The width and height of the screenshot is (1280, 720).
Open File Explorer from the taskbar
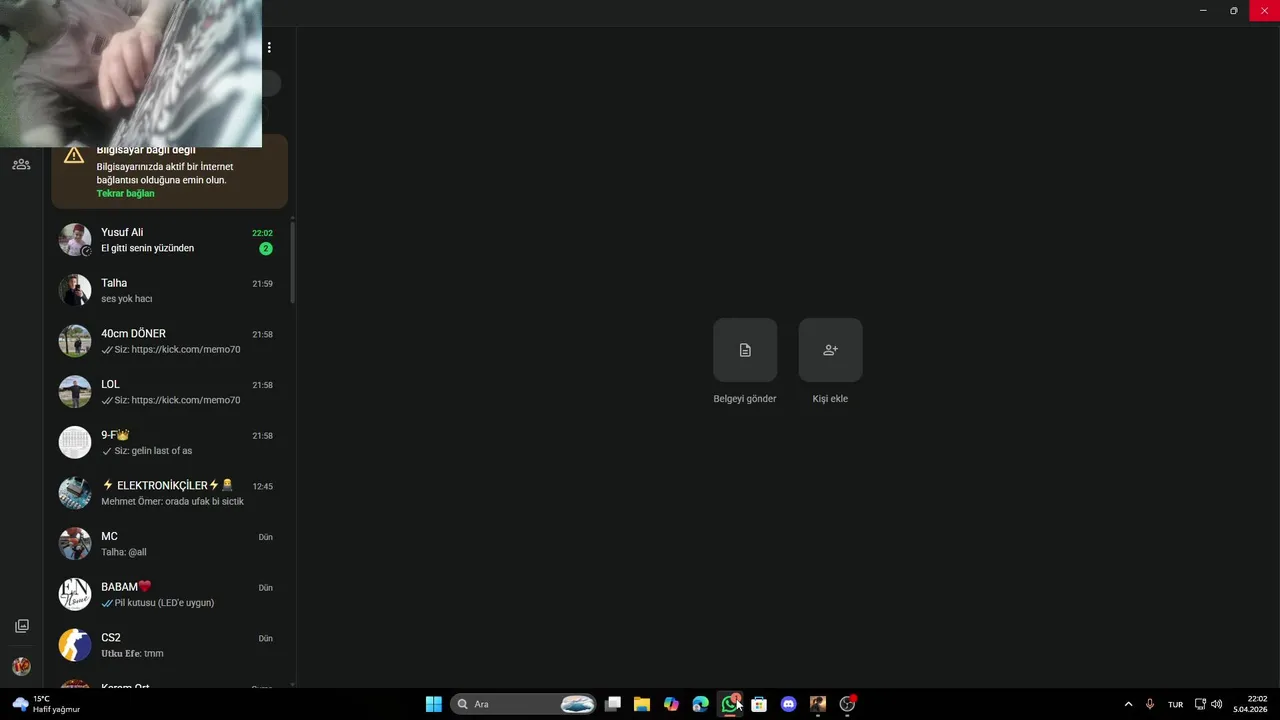point(642,704)
